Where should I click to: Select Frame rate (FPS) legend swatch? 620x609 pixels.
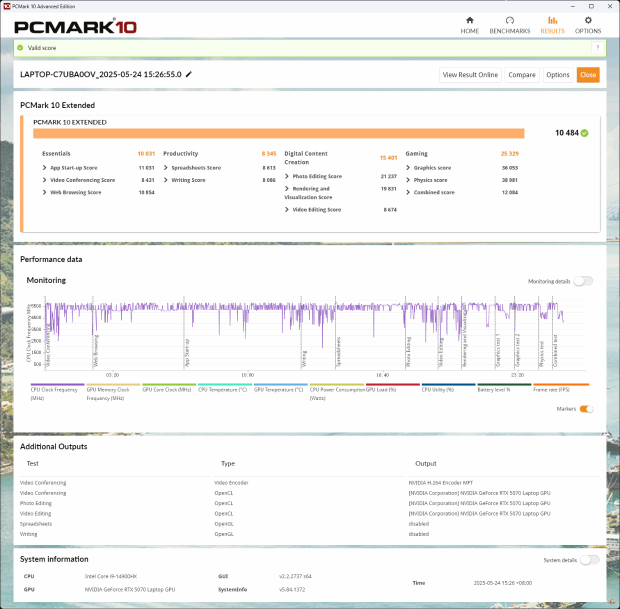click(561, 384)
